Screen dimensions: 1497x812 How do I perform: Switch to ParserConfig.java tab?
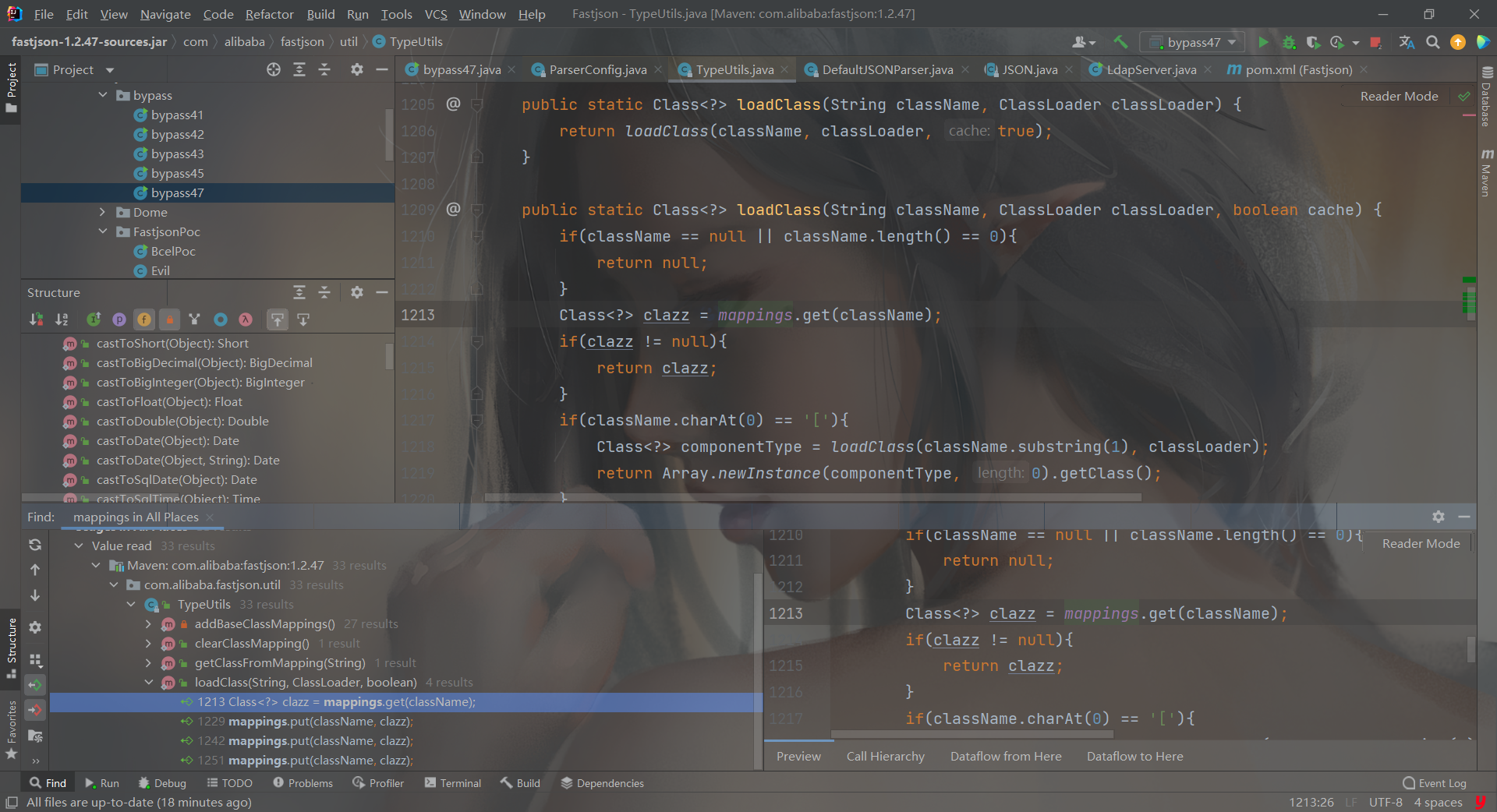point(597,69)
